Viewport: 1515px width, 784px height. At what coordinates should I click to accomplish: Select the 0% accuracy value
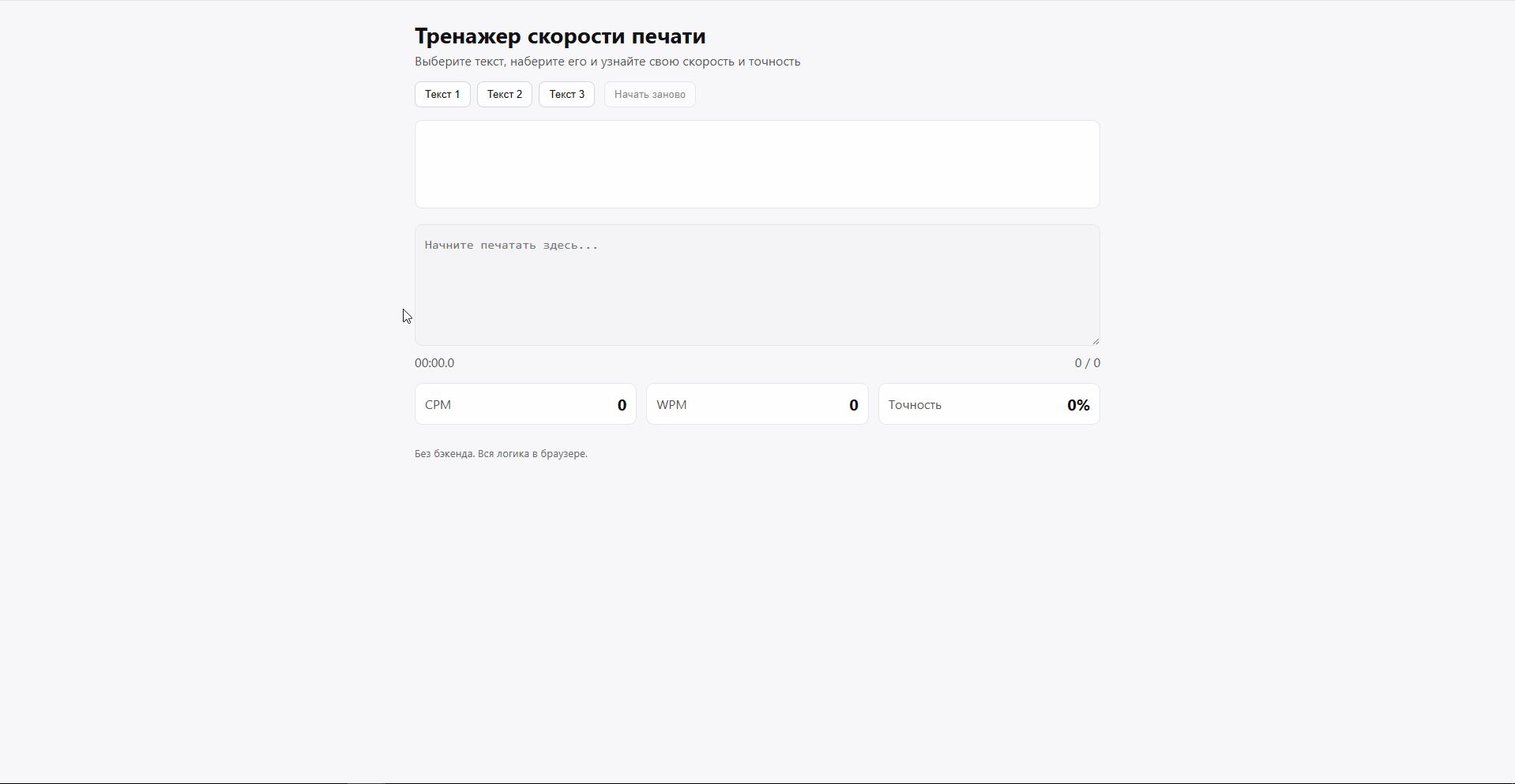click(1078, 405)
